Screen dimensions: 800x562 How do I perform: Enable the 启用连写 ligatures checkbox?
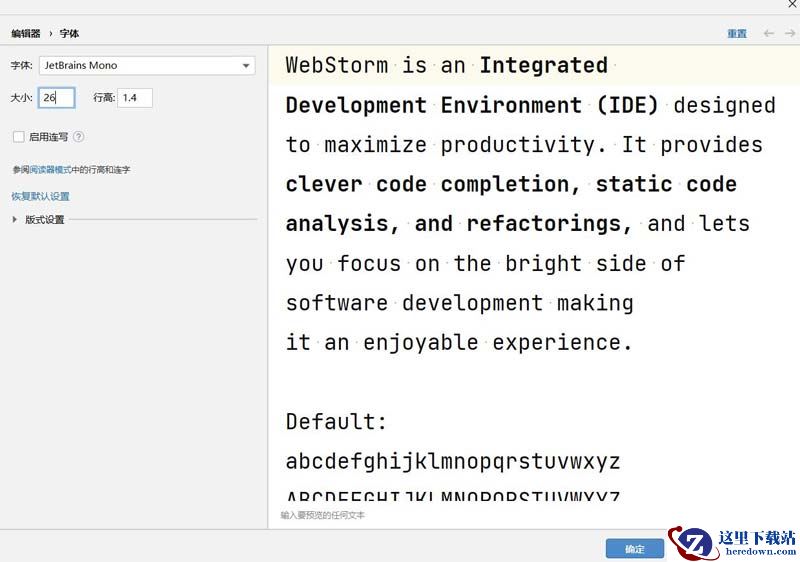click(18, 137)
